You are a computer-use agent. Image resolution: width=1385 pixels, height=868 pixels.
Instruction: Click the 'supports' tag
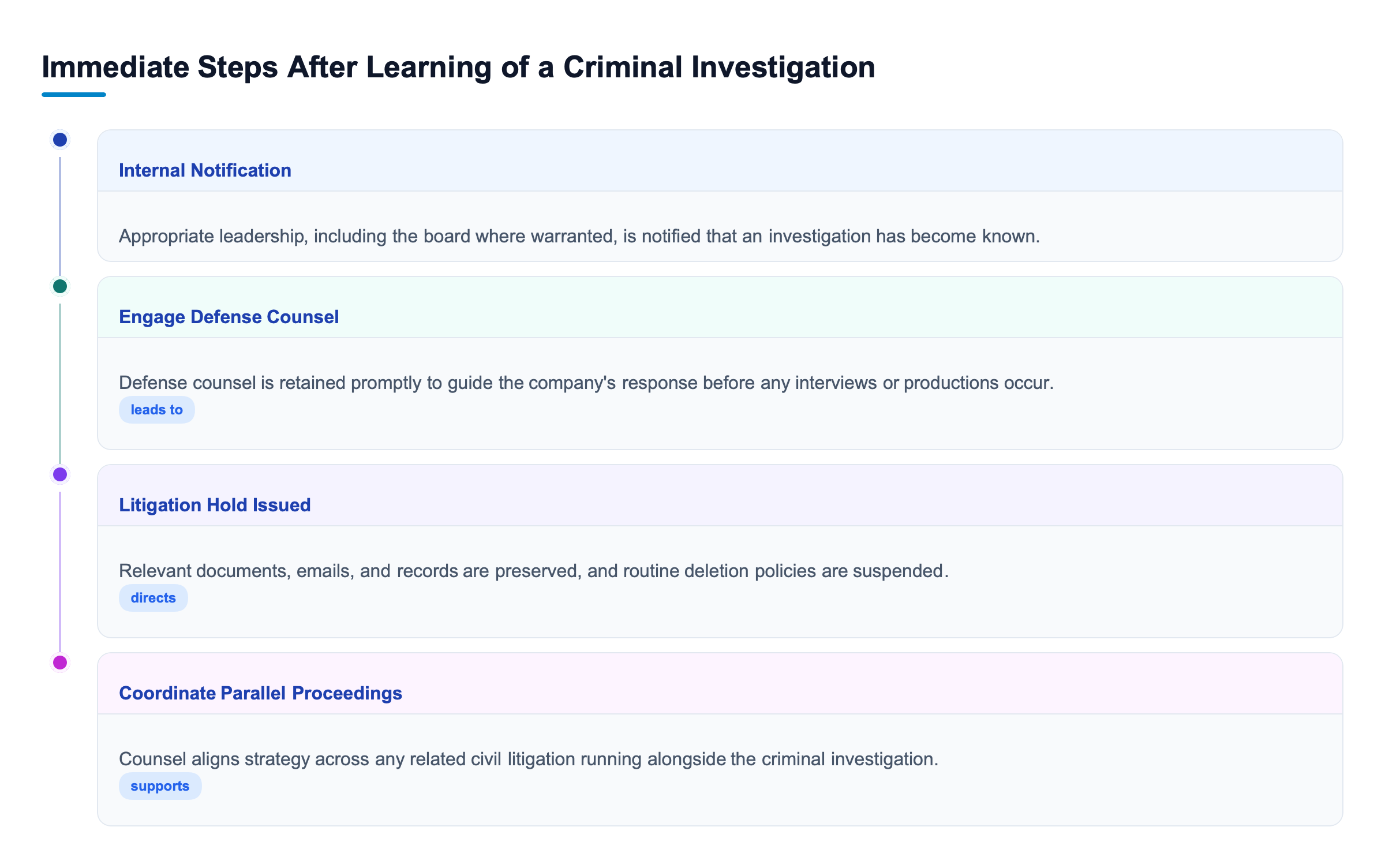click(x=160, y=786)
